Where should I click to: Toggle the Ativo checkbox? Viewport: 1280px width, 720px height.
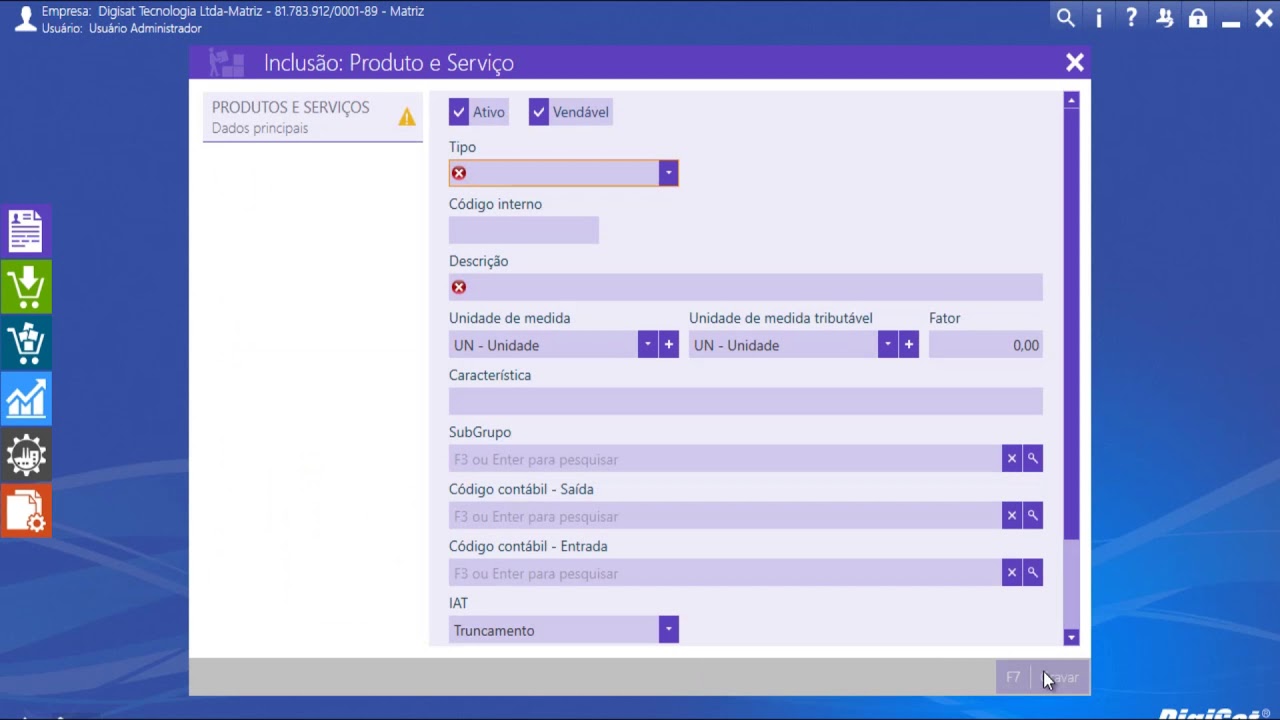[x=459, y=112]
